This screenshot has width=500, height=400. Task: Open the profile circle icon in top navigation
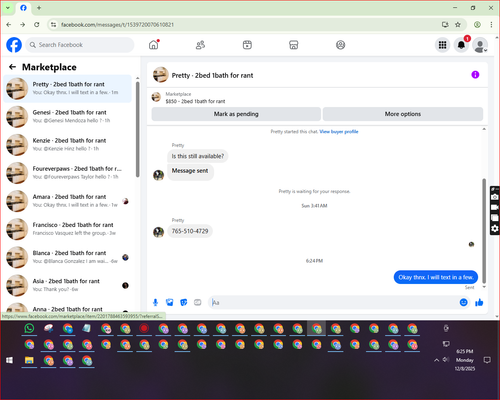340,45
